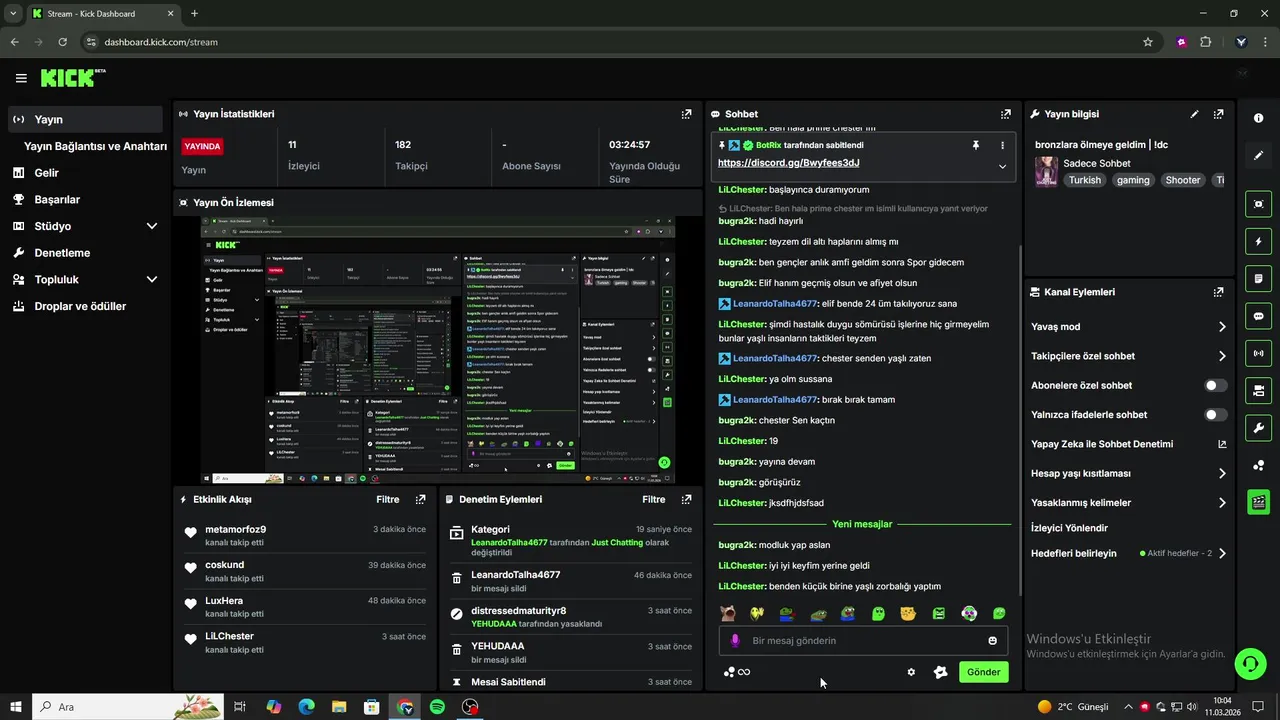Bookmark this page with the star icon
The image size is (1280, 720).
1148,42
